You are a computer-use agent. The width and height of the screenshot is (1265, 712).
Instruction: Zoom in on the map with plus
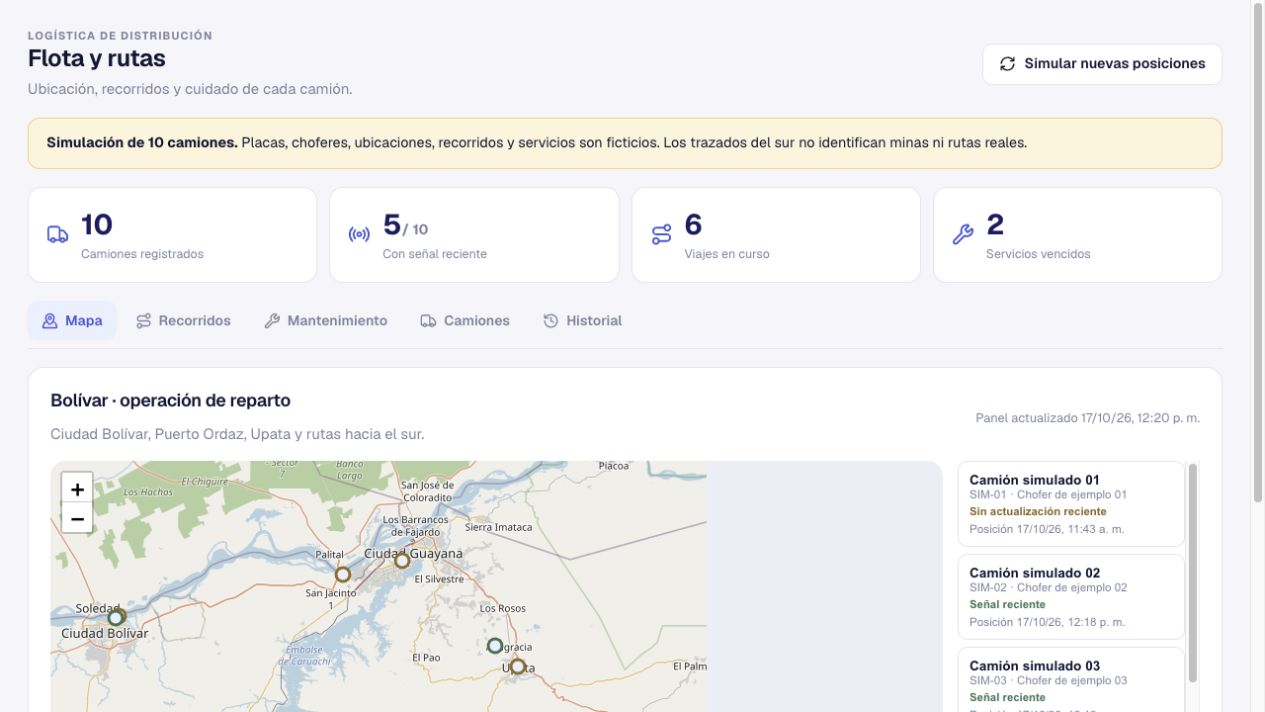[x=77, y=489]
